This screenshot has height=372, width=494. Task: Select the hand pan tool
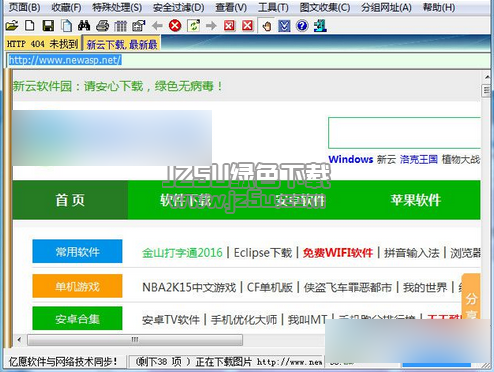pyautogui.click(x=266, y=26)
